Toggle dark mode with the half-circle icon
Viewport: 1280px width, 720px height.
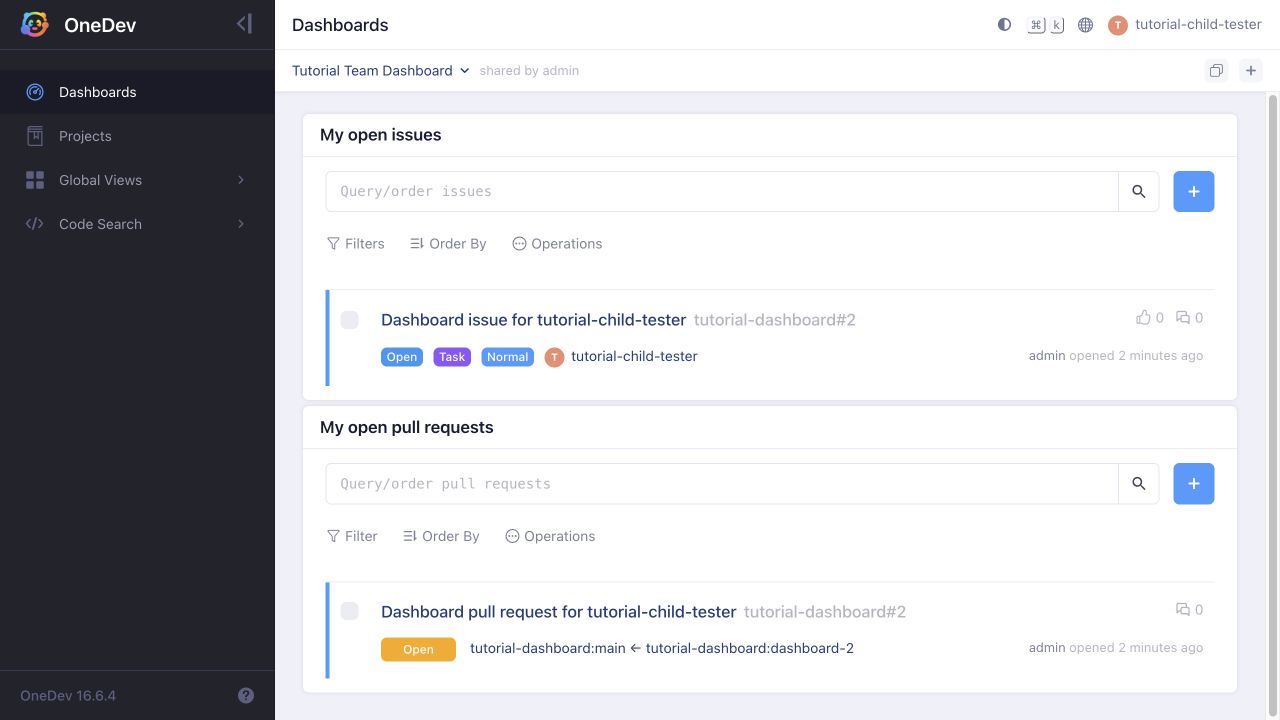(x=1004, y=25)
